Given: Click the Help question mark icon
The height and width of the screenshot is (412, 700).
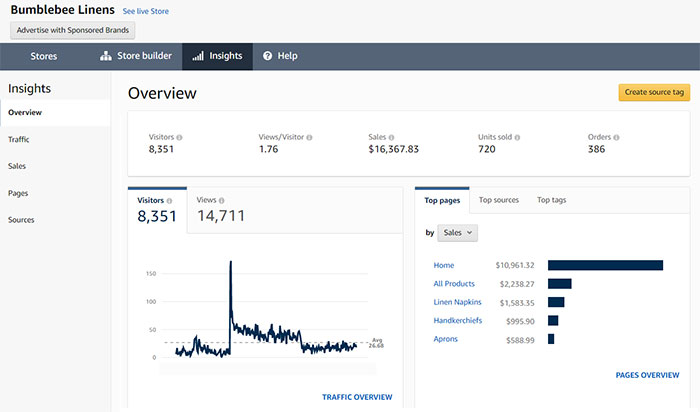Looking at the screenshot, I should (x=267, y=56).
